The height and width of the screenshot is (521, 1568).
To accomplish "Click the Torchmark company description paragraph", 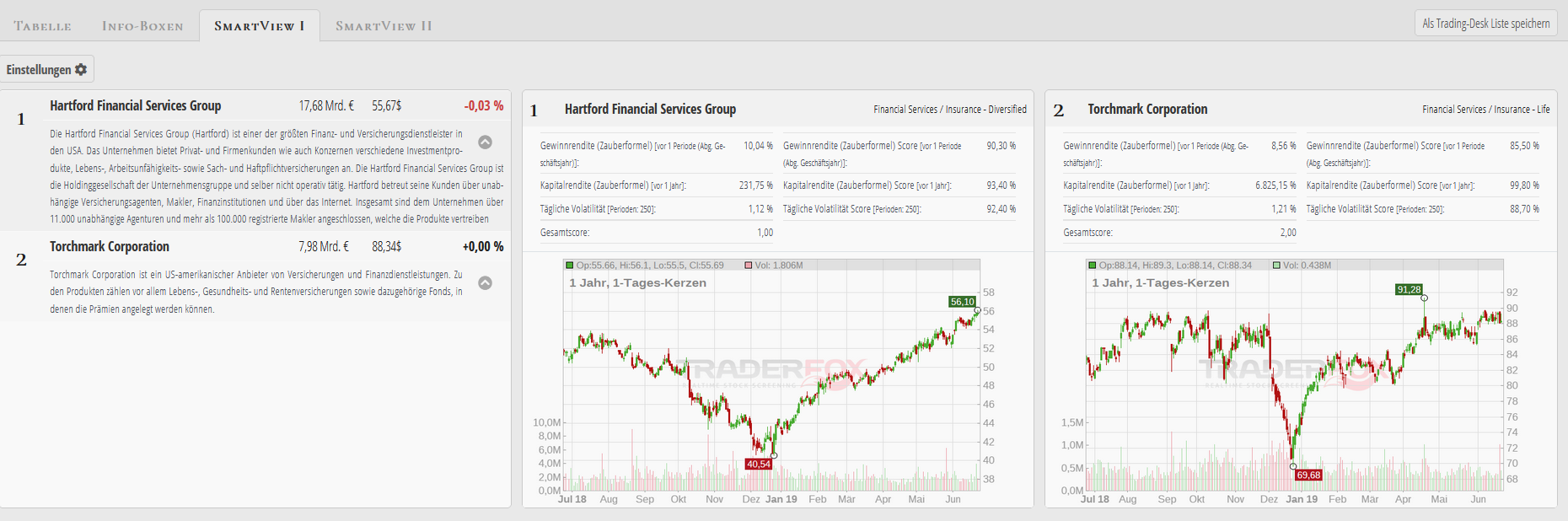I will [256, 292].
